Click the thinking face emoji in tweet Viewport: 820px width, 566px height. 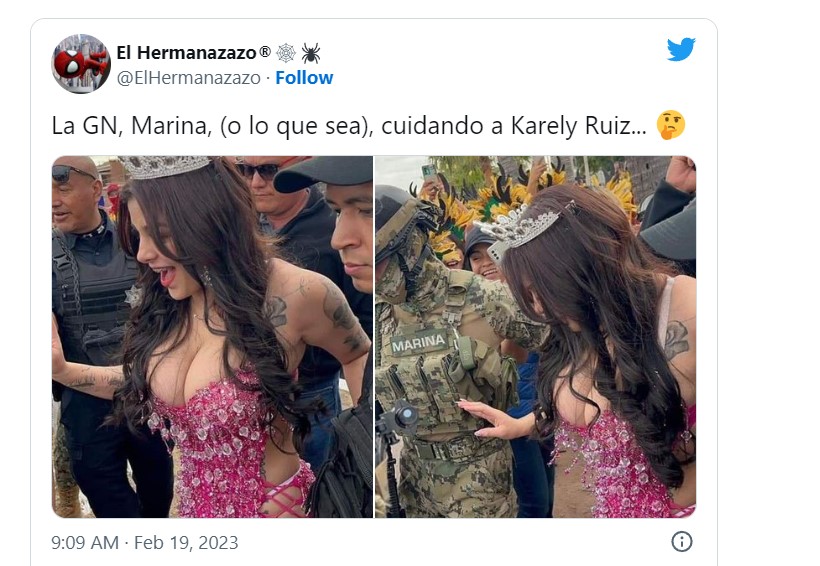pyautogui.click(x=670, y=125)
